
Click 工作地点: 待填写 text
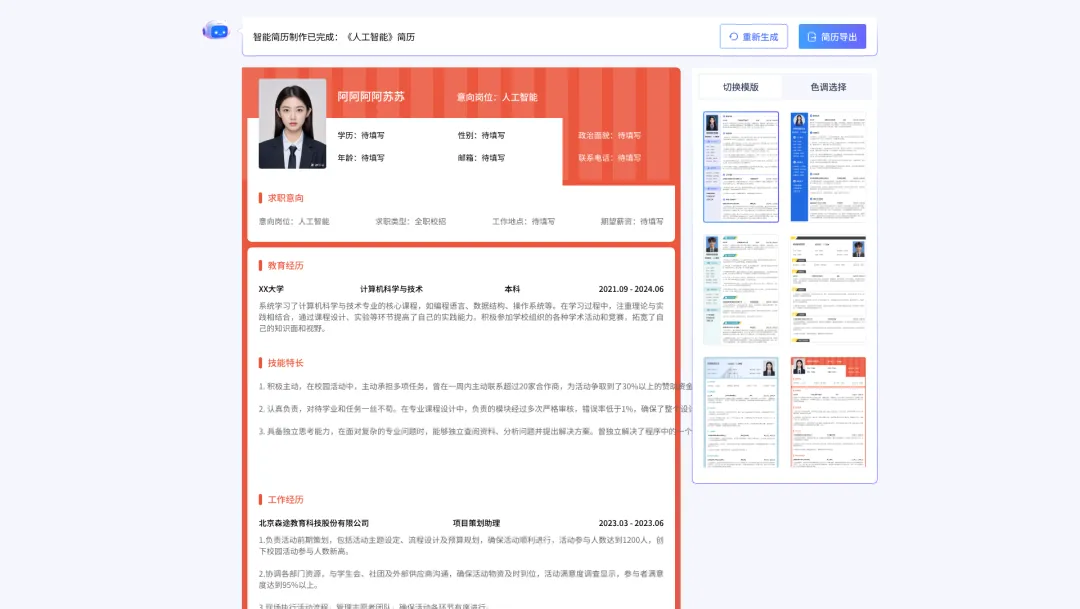(523, 221)
